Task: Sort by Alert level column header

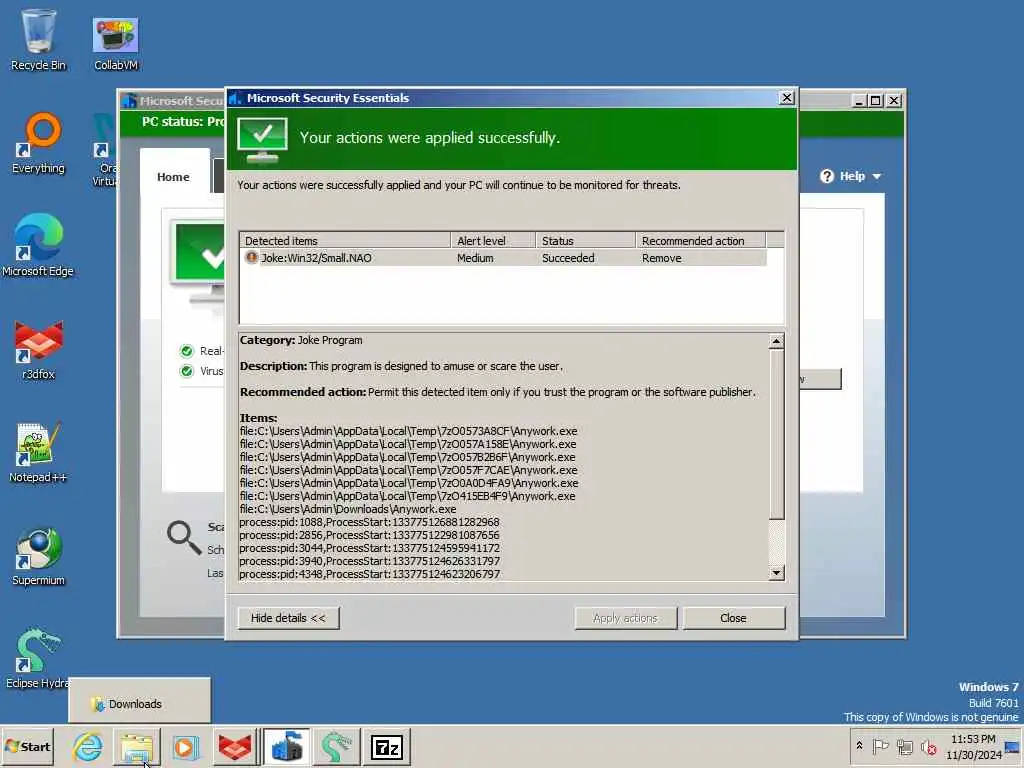Action: click(x=493, y=240)
